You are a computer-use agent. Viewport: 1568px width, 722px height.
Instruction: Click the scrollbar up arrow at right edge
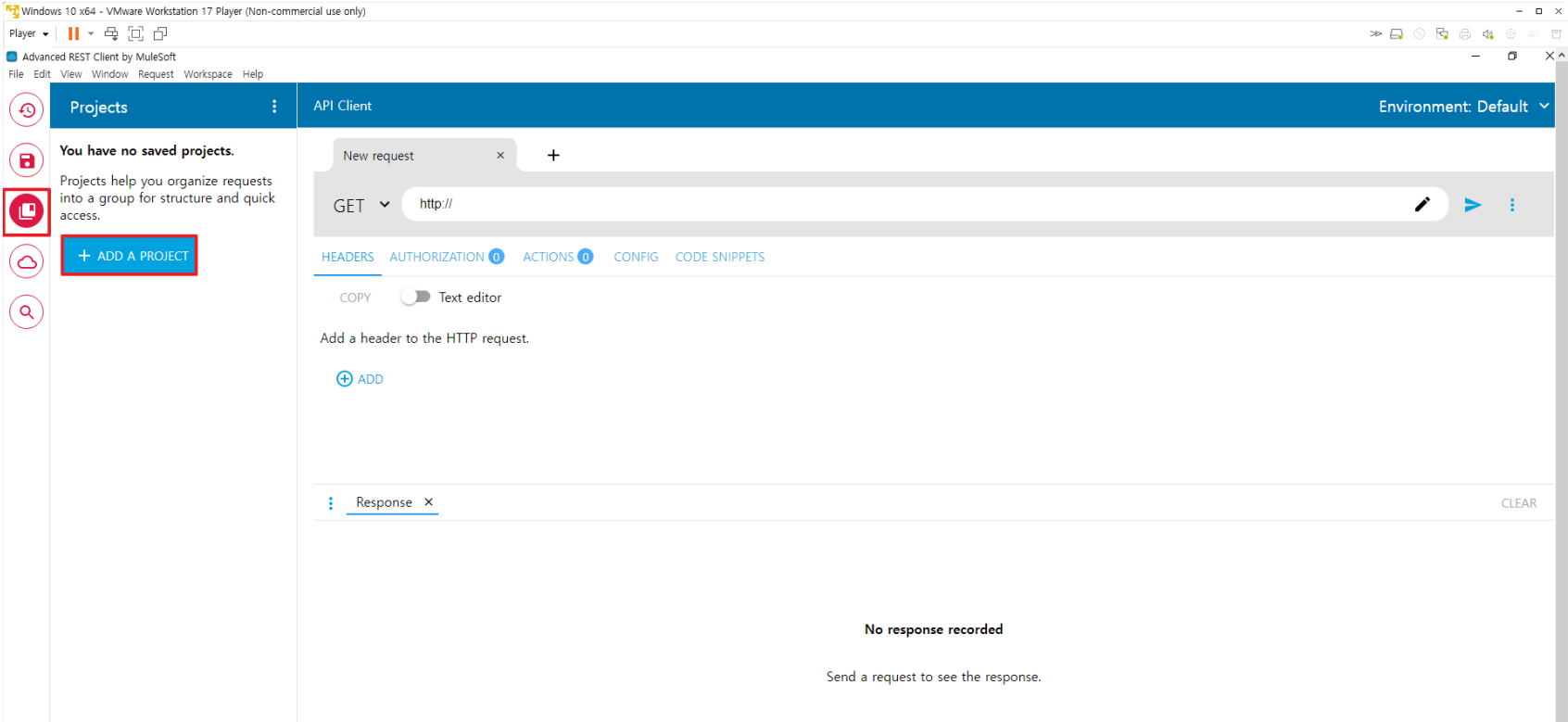tap(1562, 55)
